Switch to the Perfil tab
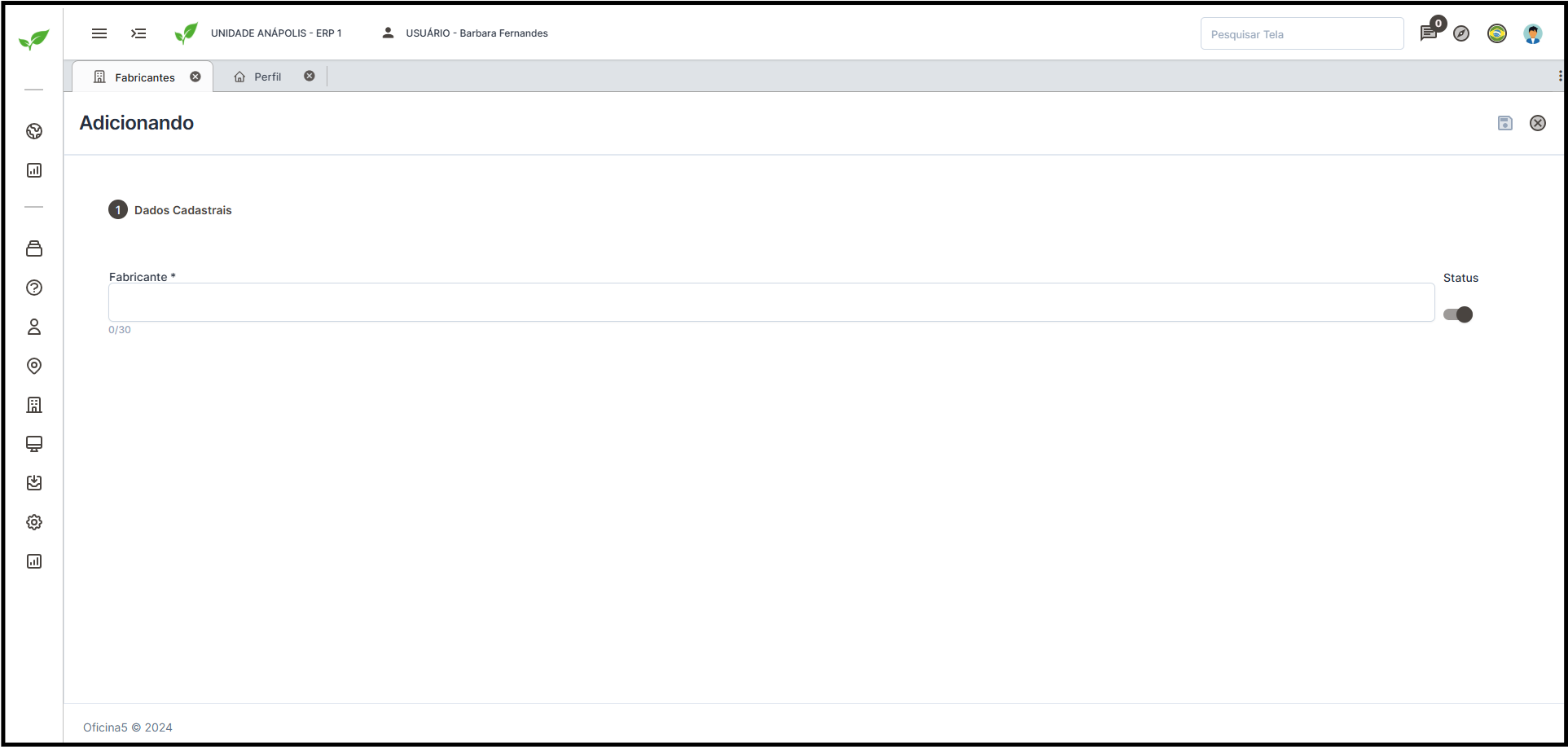 tap(266, 77)
